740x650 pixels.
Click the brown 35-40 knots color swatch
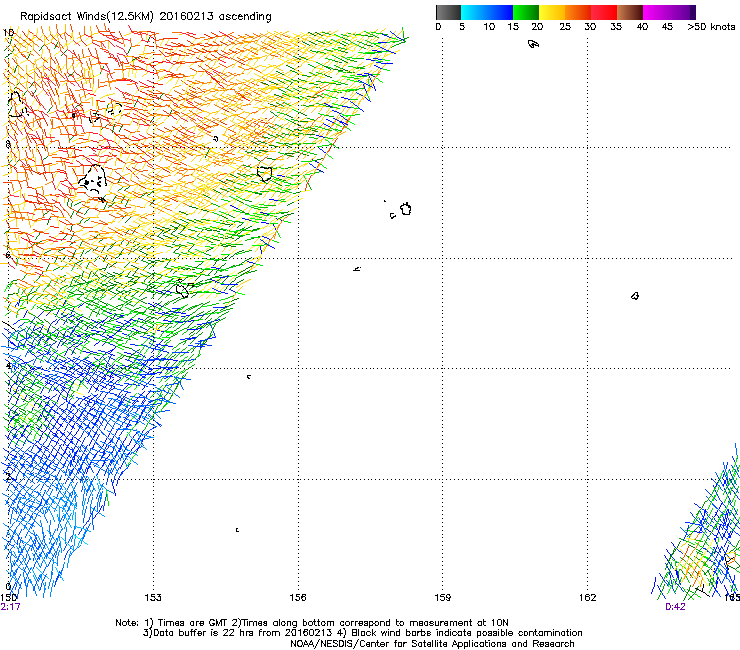click(x=630, y=12)
